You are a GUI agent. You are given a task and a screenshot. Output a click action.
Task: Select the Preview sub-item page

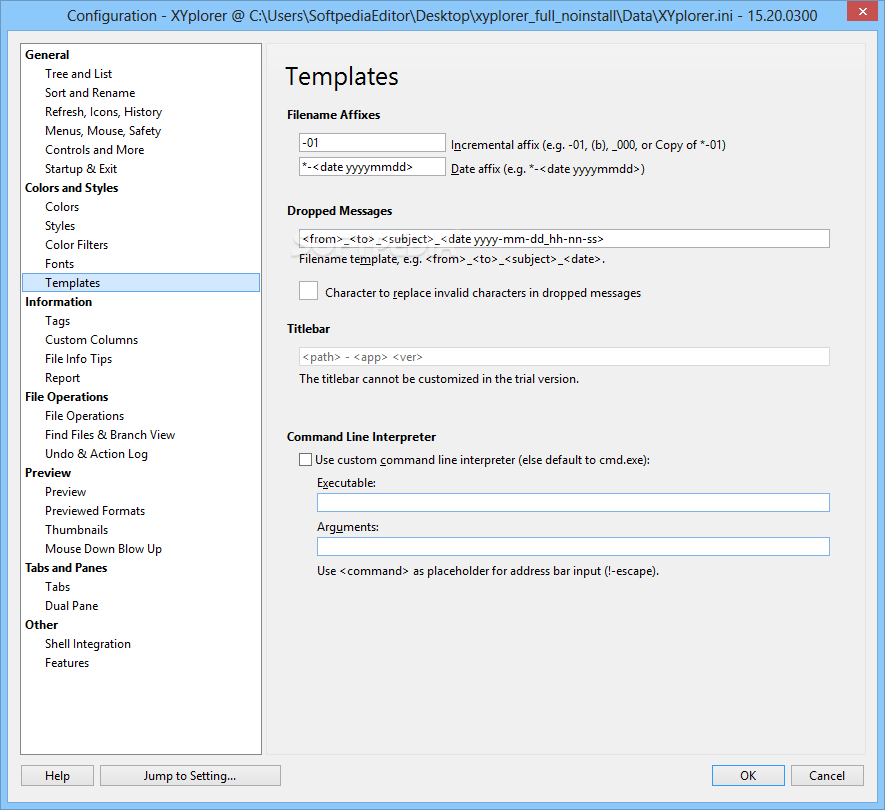65,492
